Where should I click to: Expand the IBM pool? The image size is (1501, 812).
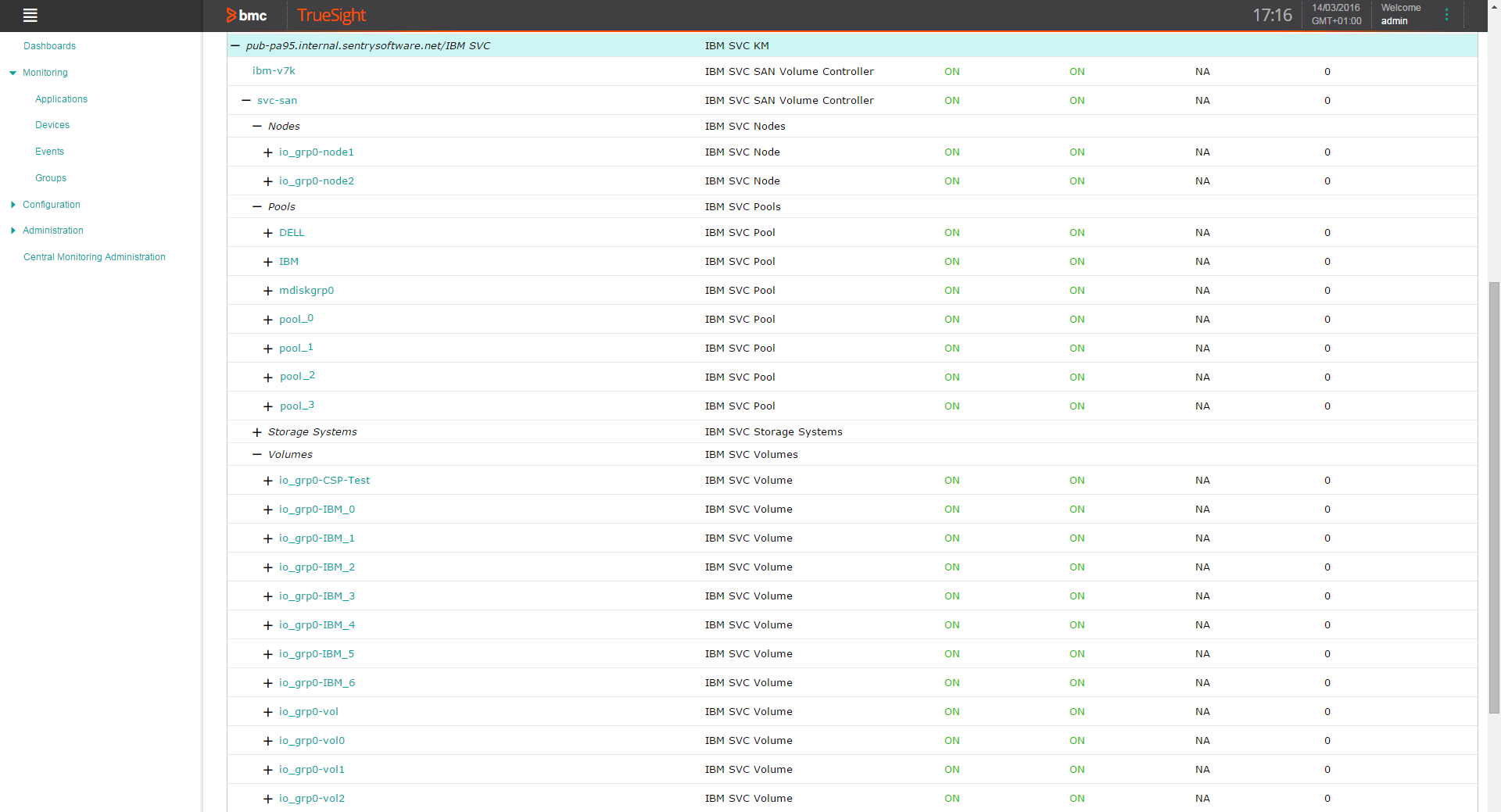point(268,262)
